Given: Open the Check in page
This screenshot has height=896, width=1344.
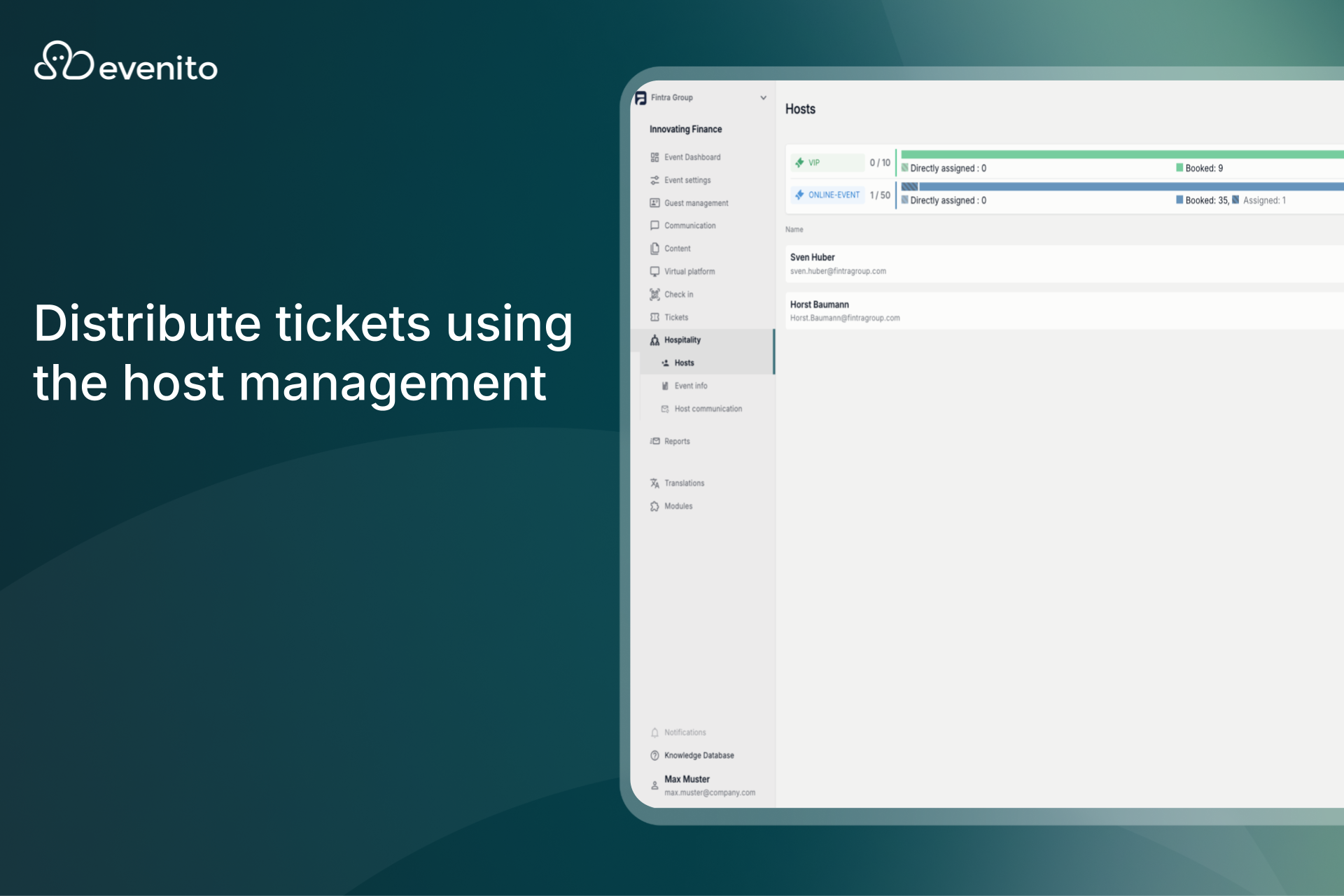Looking at the screenshot, I should point(678,295).
